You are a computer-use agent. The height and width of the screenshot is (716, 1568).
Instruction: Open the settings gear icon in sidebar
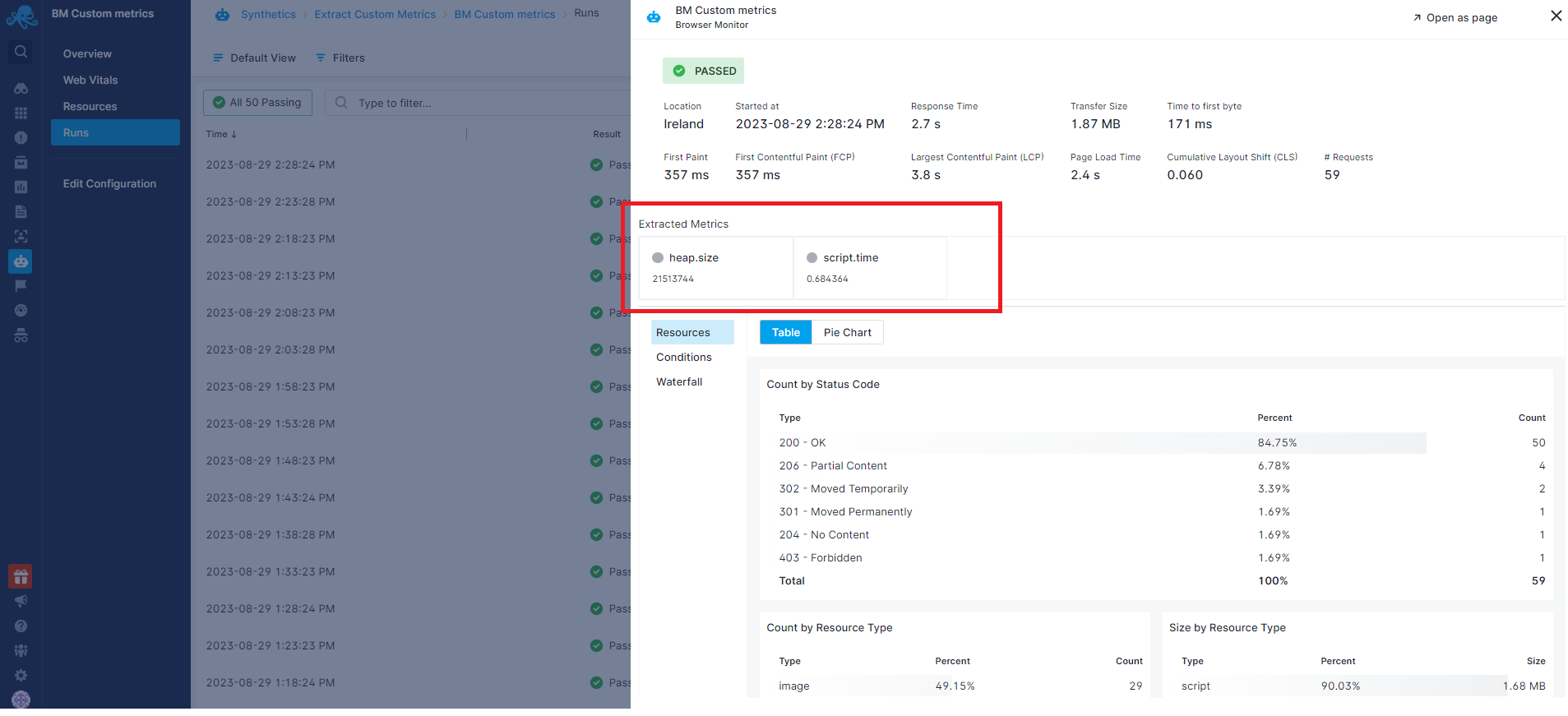click(21, 675)
